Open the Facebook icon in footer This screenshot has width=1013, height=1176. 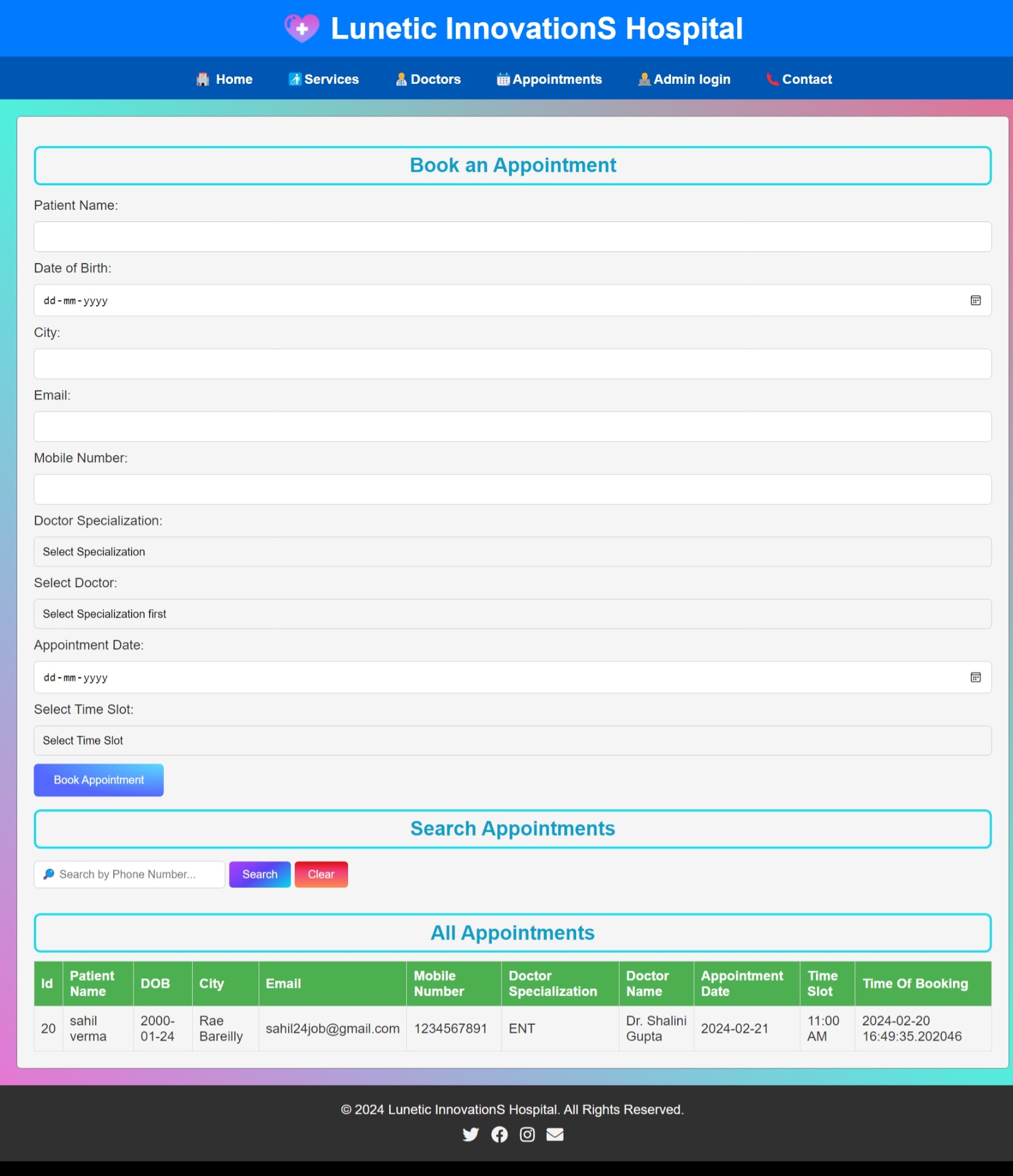(x=499, y=1134)
